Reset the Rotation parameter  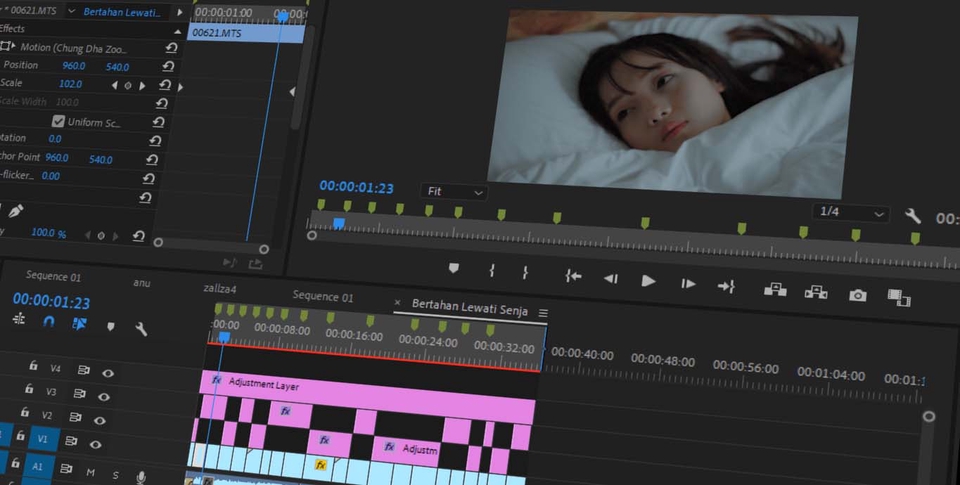point(155,141)
